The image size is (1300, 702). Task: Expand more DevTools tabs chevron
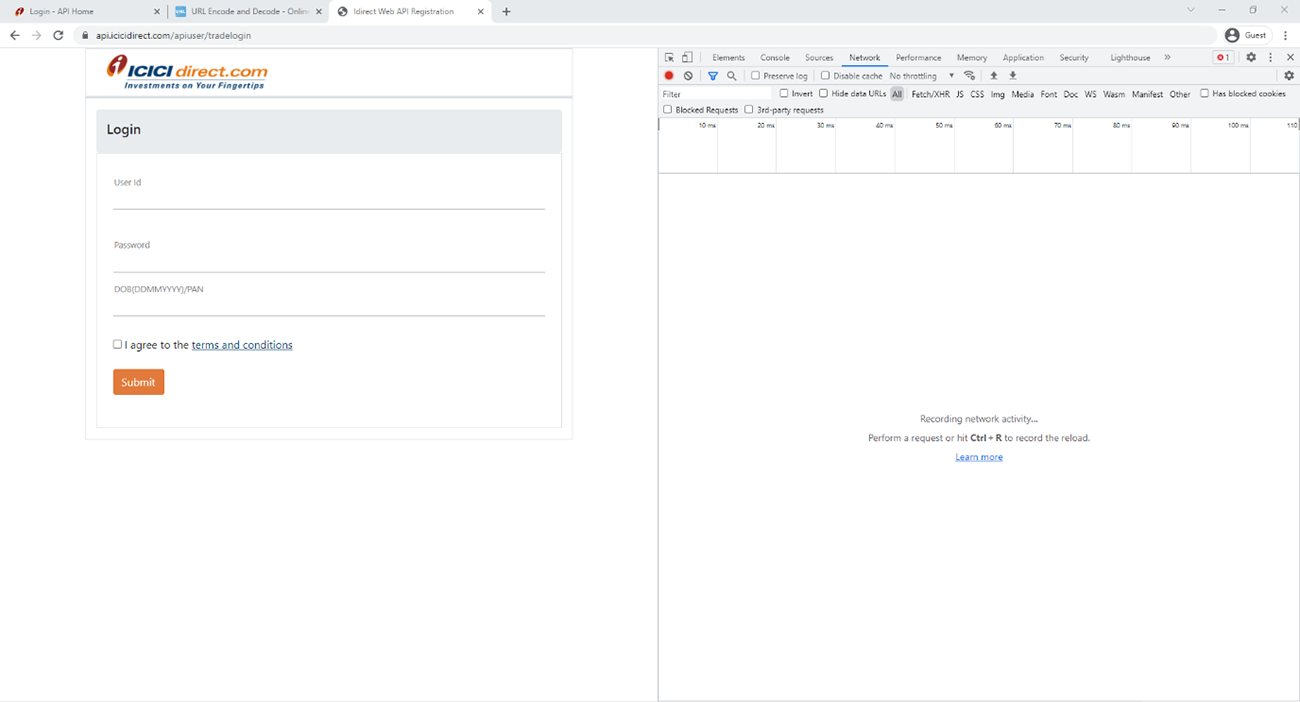coord(1167,58)
